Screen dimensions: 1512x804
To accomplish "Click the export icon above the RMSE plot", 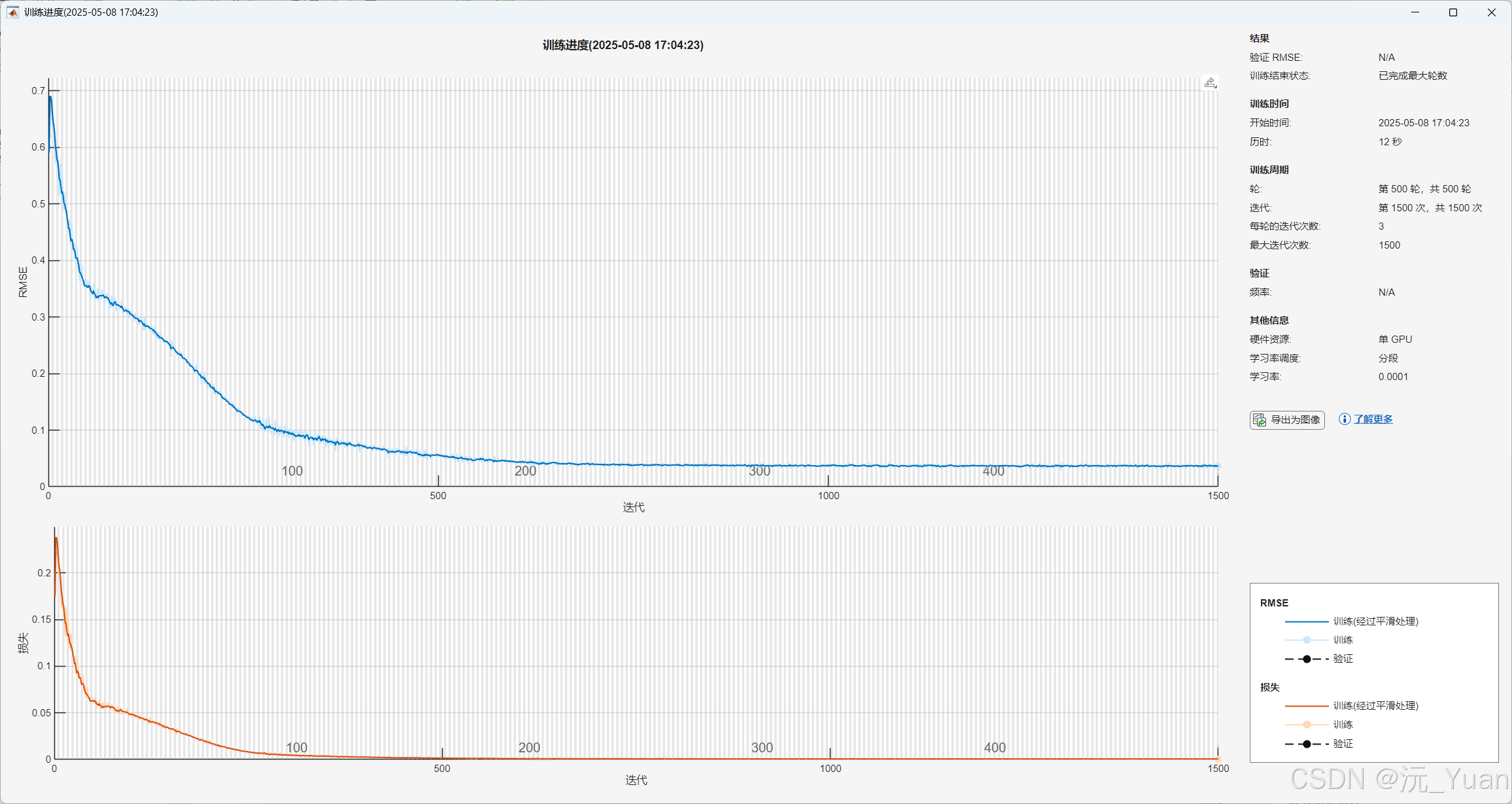I will click(x=1211, y=82).
